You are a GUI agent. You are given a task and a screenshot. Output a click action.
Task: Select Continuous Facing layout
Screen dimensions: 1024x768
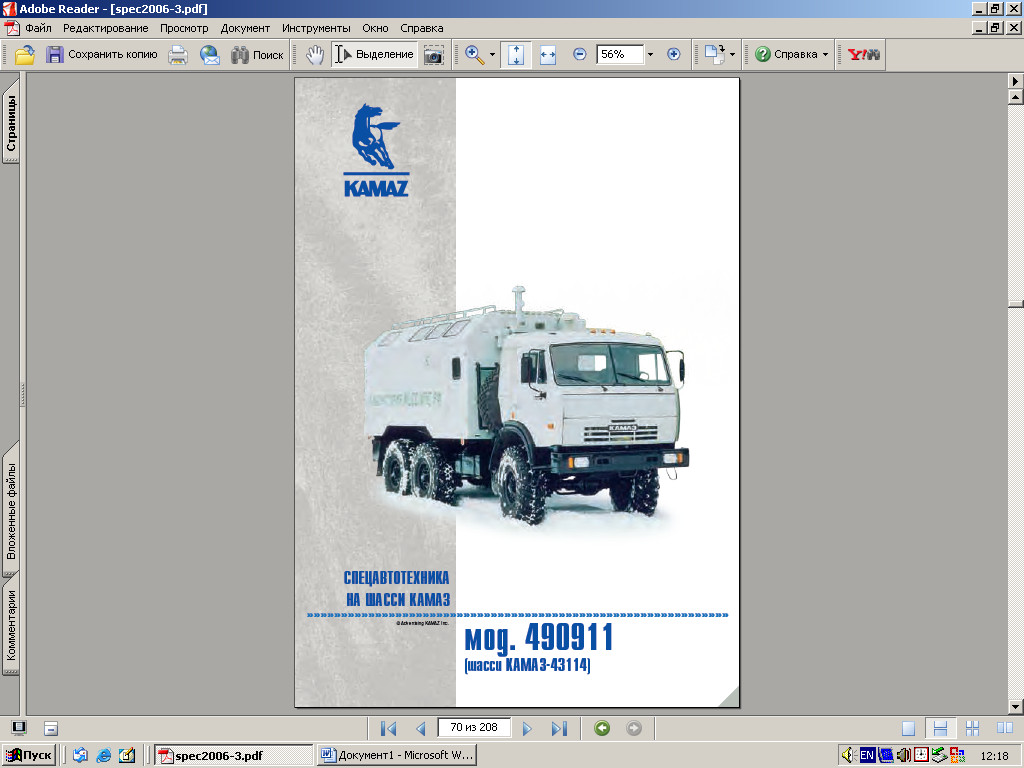(x=972, y=728)
